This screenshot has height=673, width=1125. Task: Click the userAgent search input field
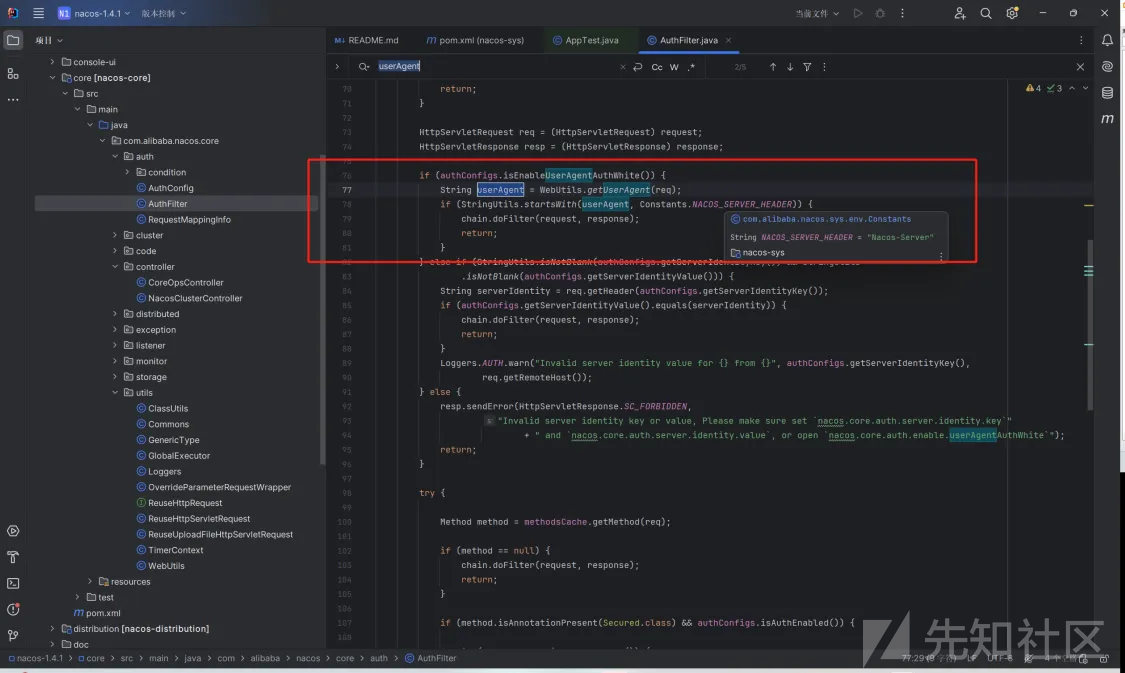pyautogui.click(x=495, y=66)
